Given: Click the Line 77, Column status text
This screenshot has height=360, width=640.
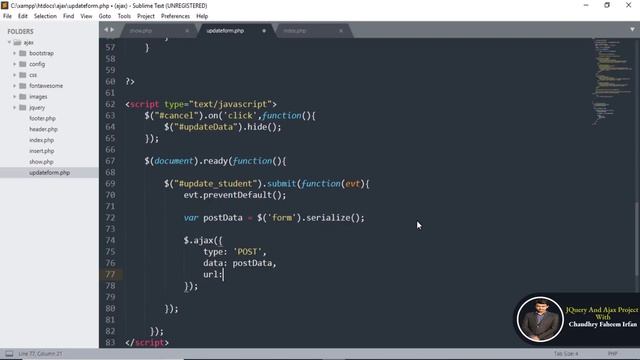Looking at the screenshot, I should coord(40,353).
